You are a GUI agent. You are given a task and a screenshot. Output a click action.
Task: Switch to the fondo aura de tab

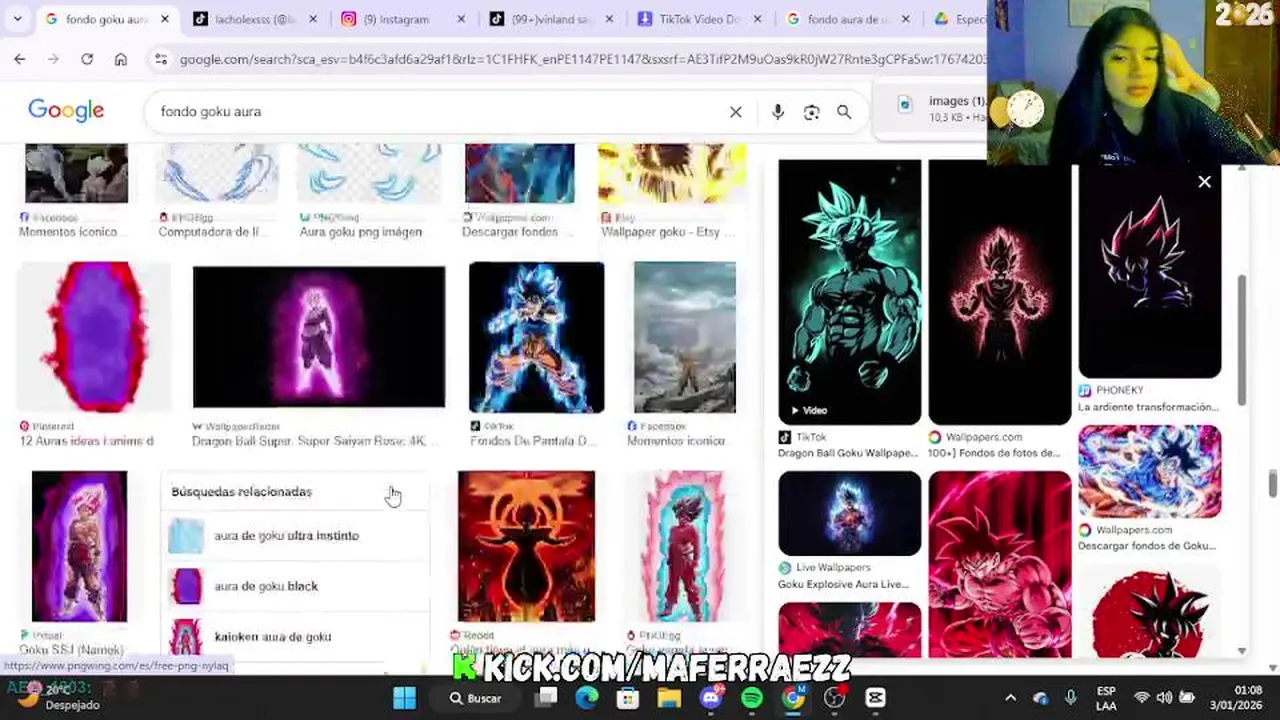(x=847, y=19)
